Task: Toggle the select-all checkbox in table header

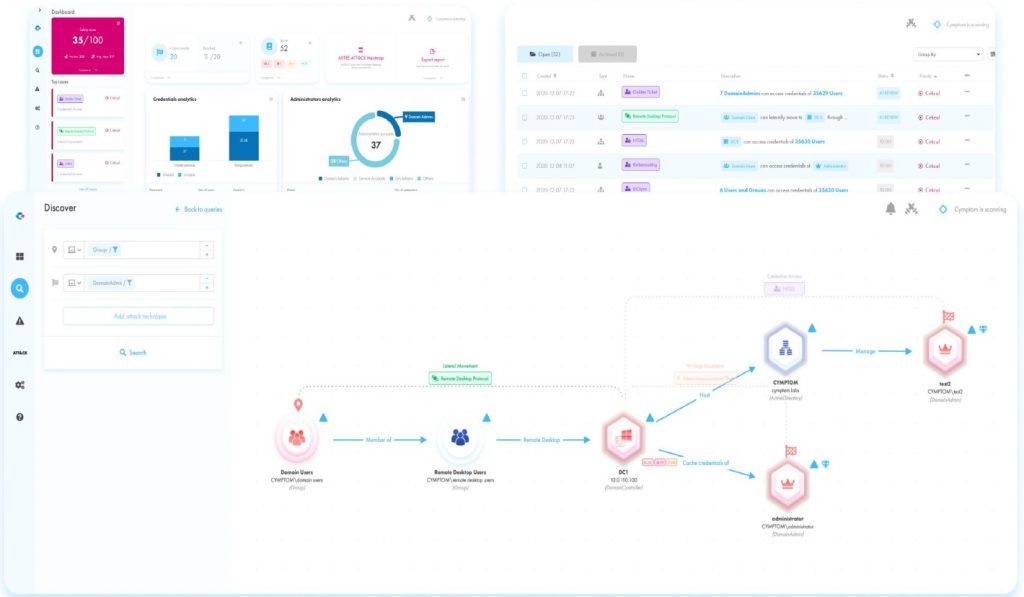Action: tap(524, 75)
